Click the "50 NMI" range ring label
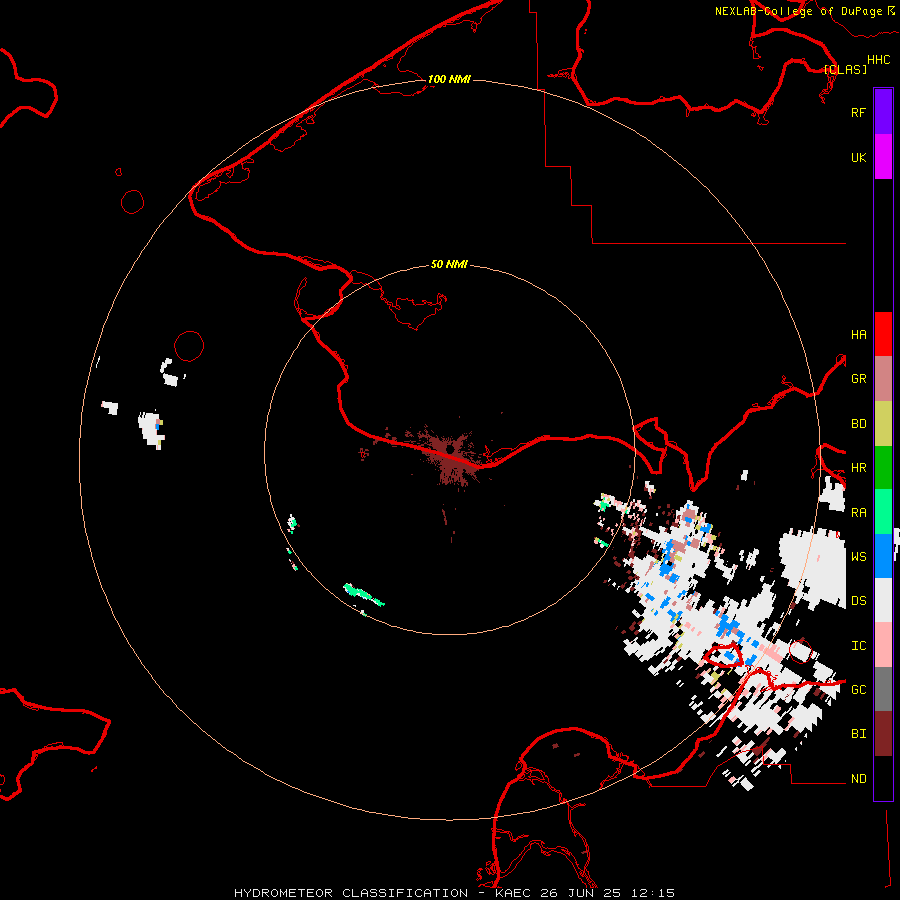Viewport: 900px width, 900px height. (x=449, y=264)
